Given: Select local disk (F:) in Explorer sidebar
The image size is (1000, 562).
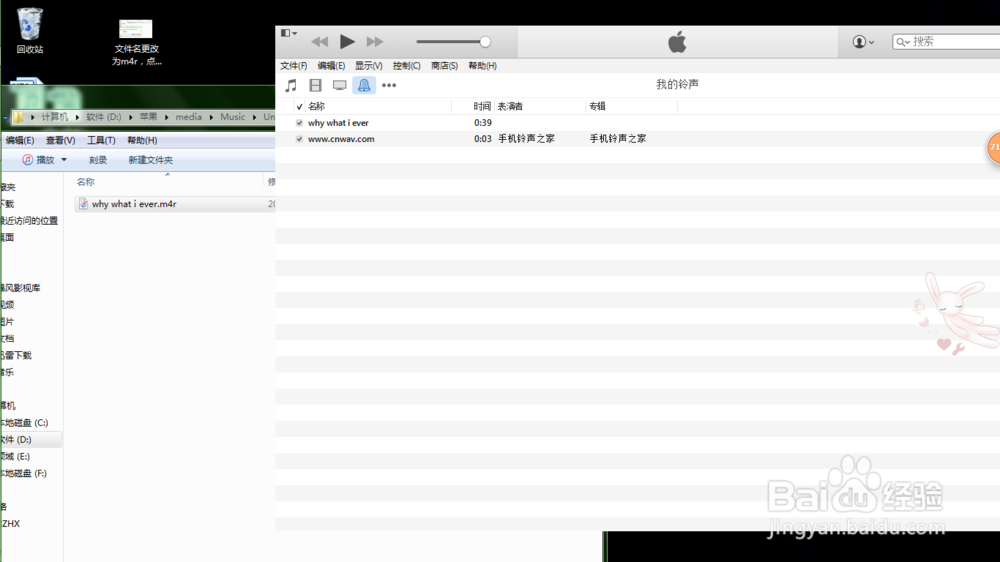Looking at the screenshot, I should click(x=24, y=473).
